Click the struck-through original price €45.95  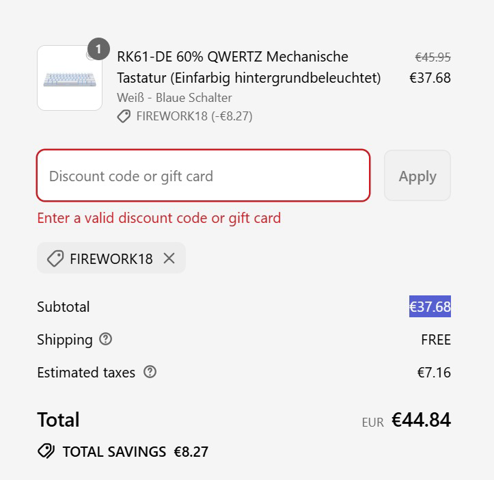pyautogui.click(x=433, y=57)
